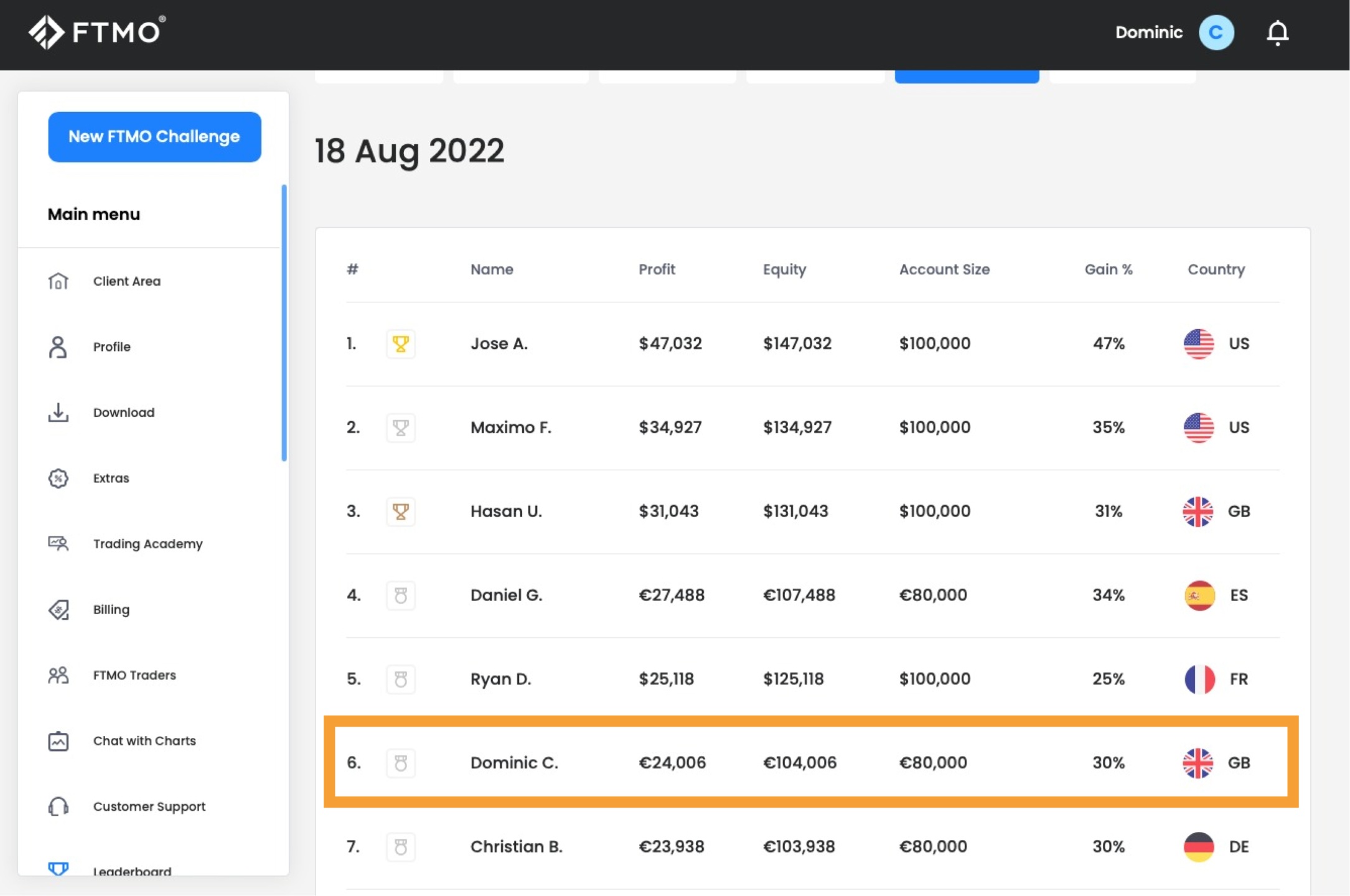This screenshot has width=1350, height=896.
Task: Click the Chat with Charts icon
Action: tap(59, 741)
